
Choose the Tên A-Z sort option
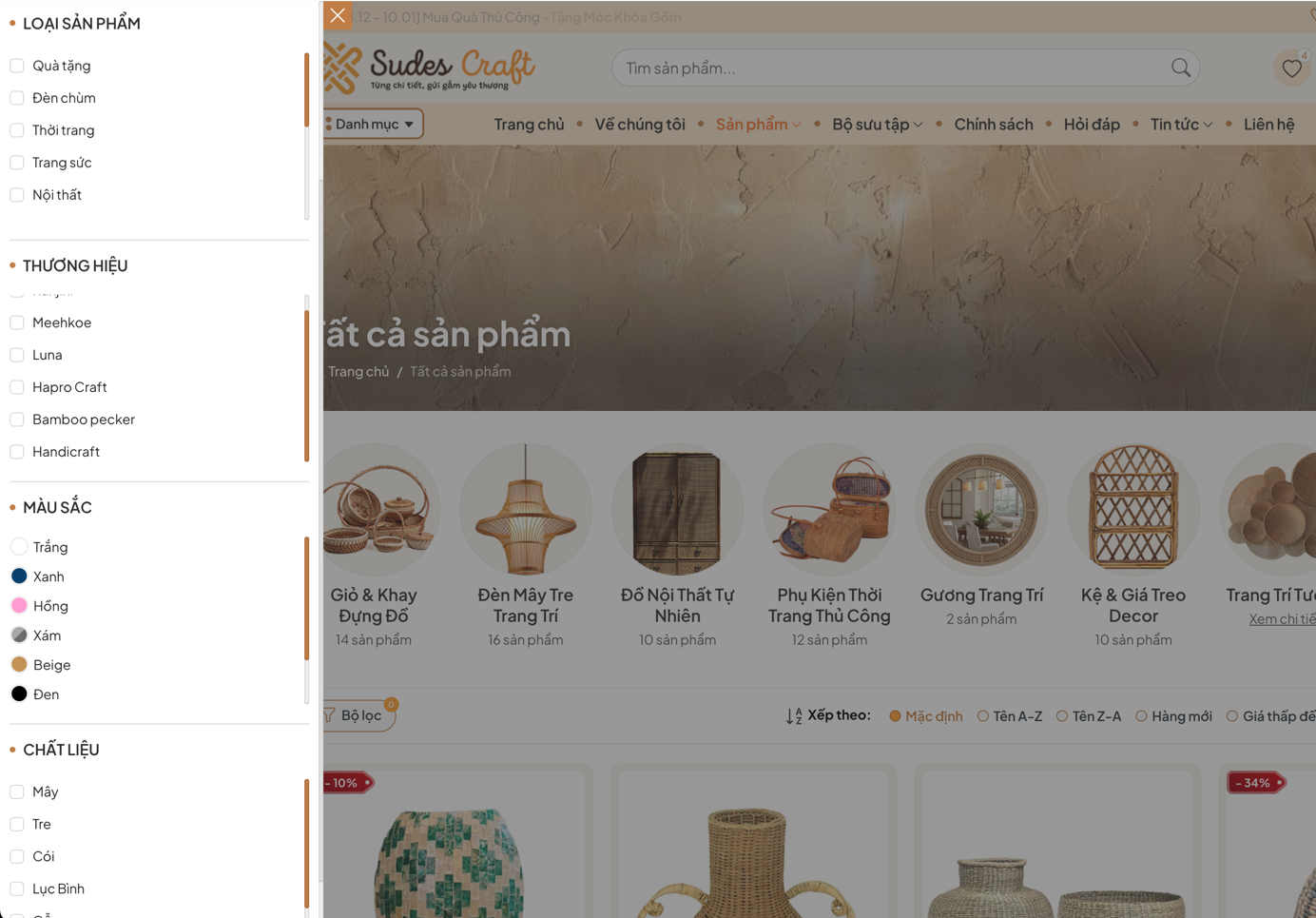coord(1010,716)
